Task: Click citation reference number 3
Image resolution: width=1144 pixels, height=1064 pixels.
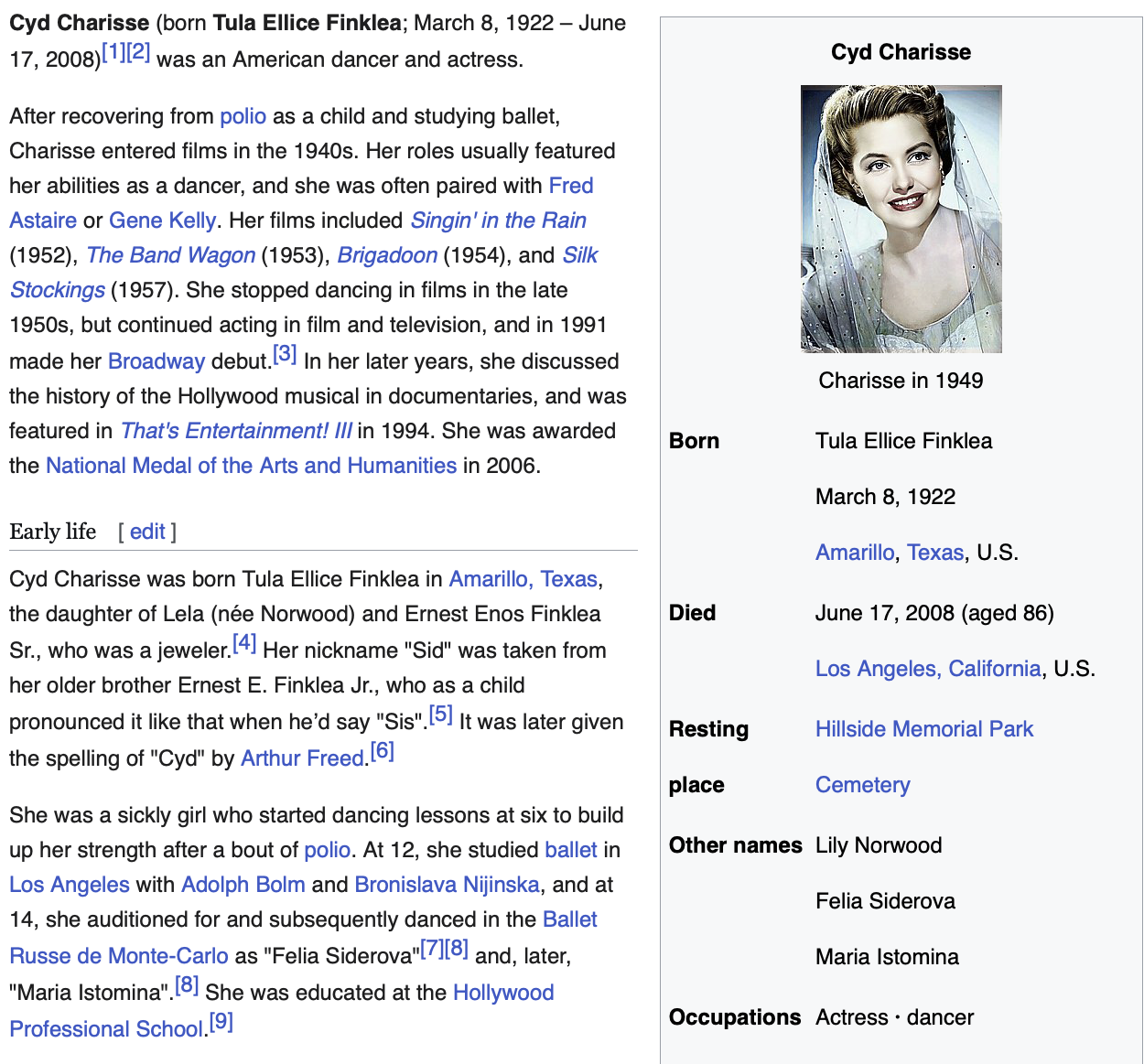Action: point(286,354)
